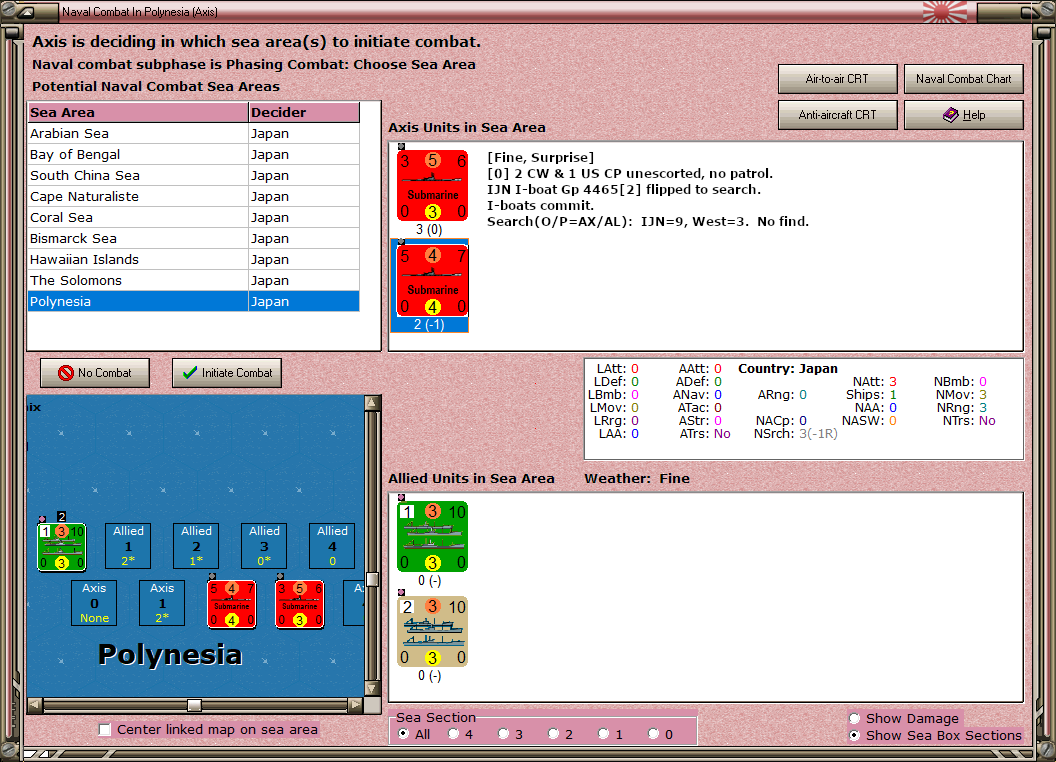Screen dimensions: 1056x762
Task: Click the Japanese rising sun flag icon
Action: 944,12
